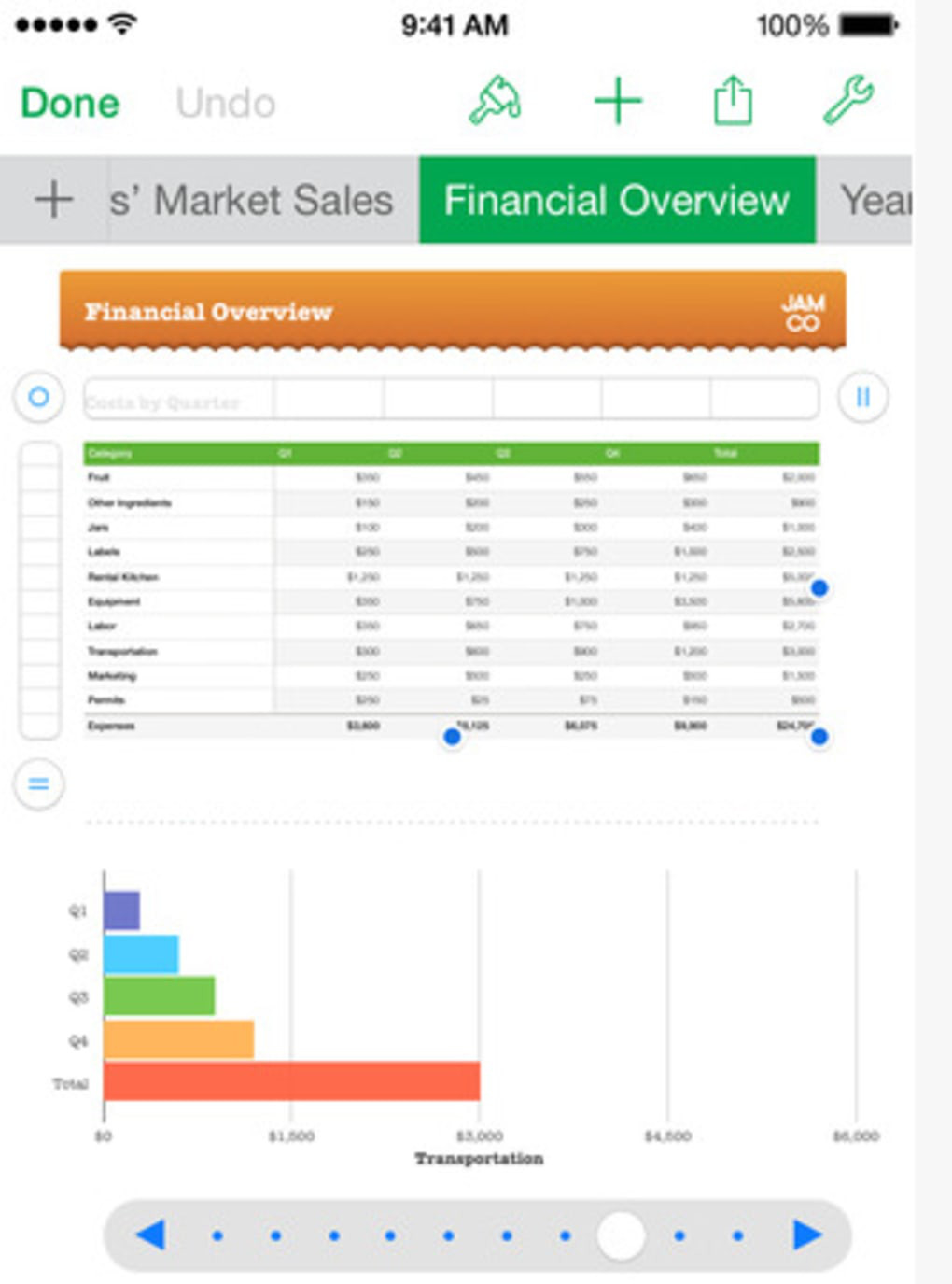
Task: Tap the Insert plus icon in toolbar
Action: coord(618,101)
